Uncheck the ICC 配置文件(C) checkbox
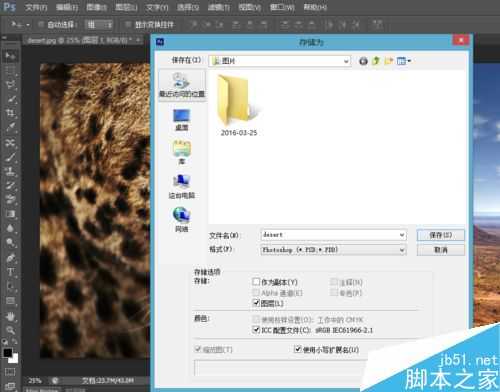Screen dimensions: 500x392 pyautogui.click(x=256, y=330)
